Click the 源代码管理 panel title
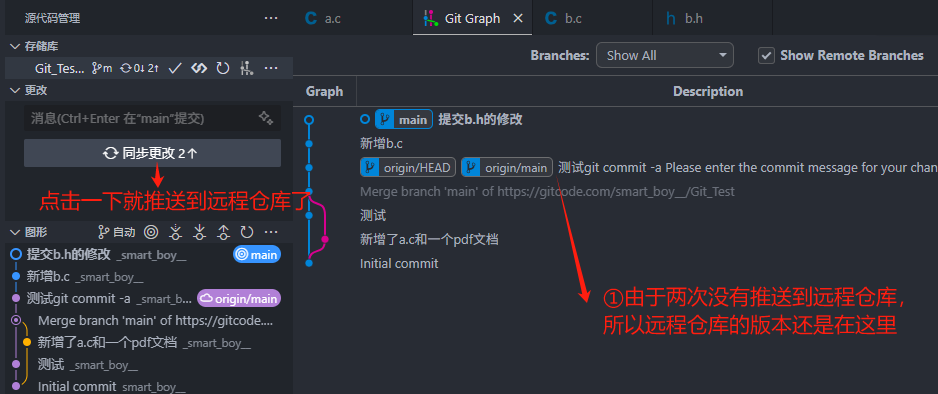938x394 pixels. tap(53, 18)
